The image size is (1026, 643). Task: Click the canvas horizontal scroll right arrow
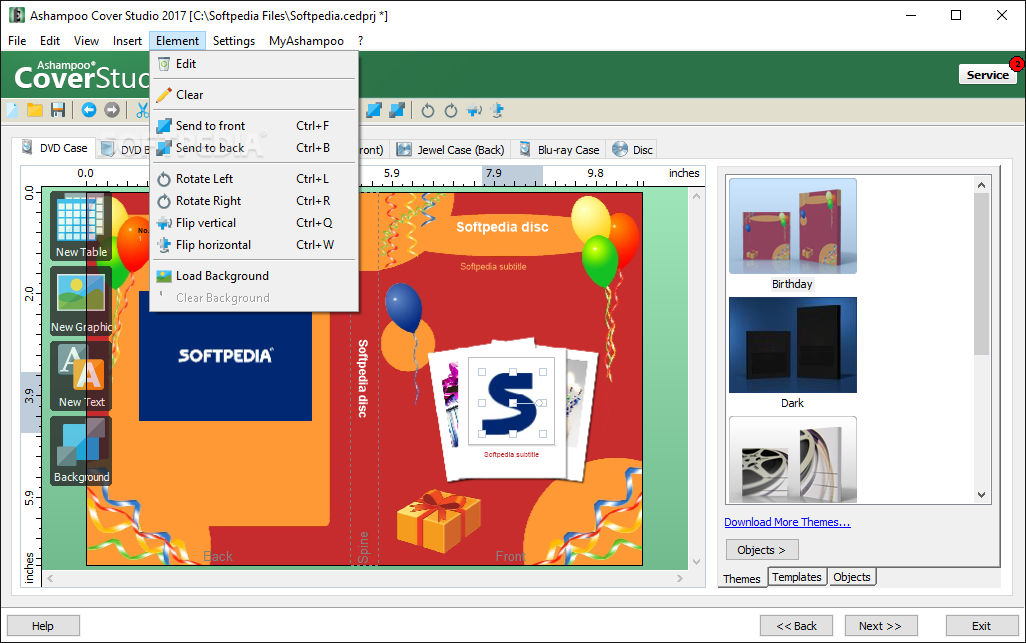point(680,578)
